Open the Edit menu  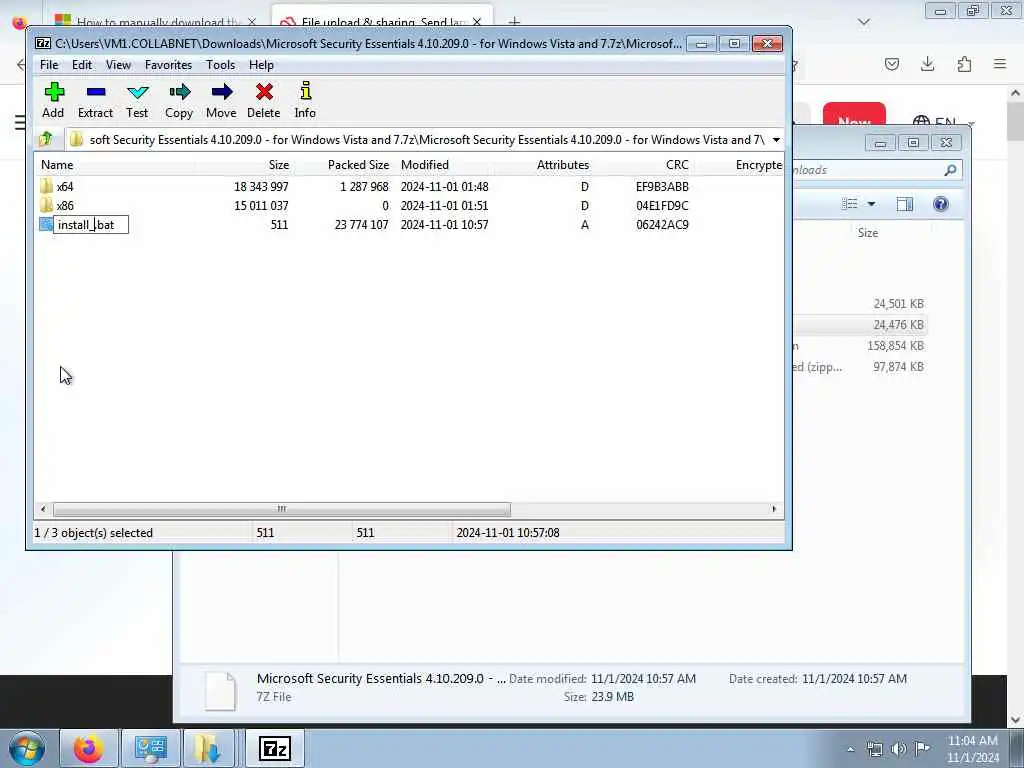click(82, 65)
